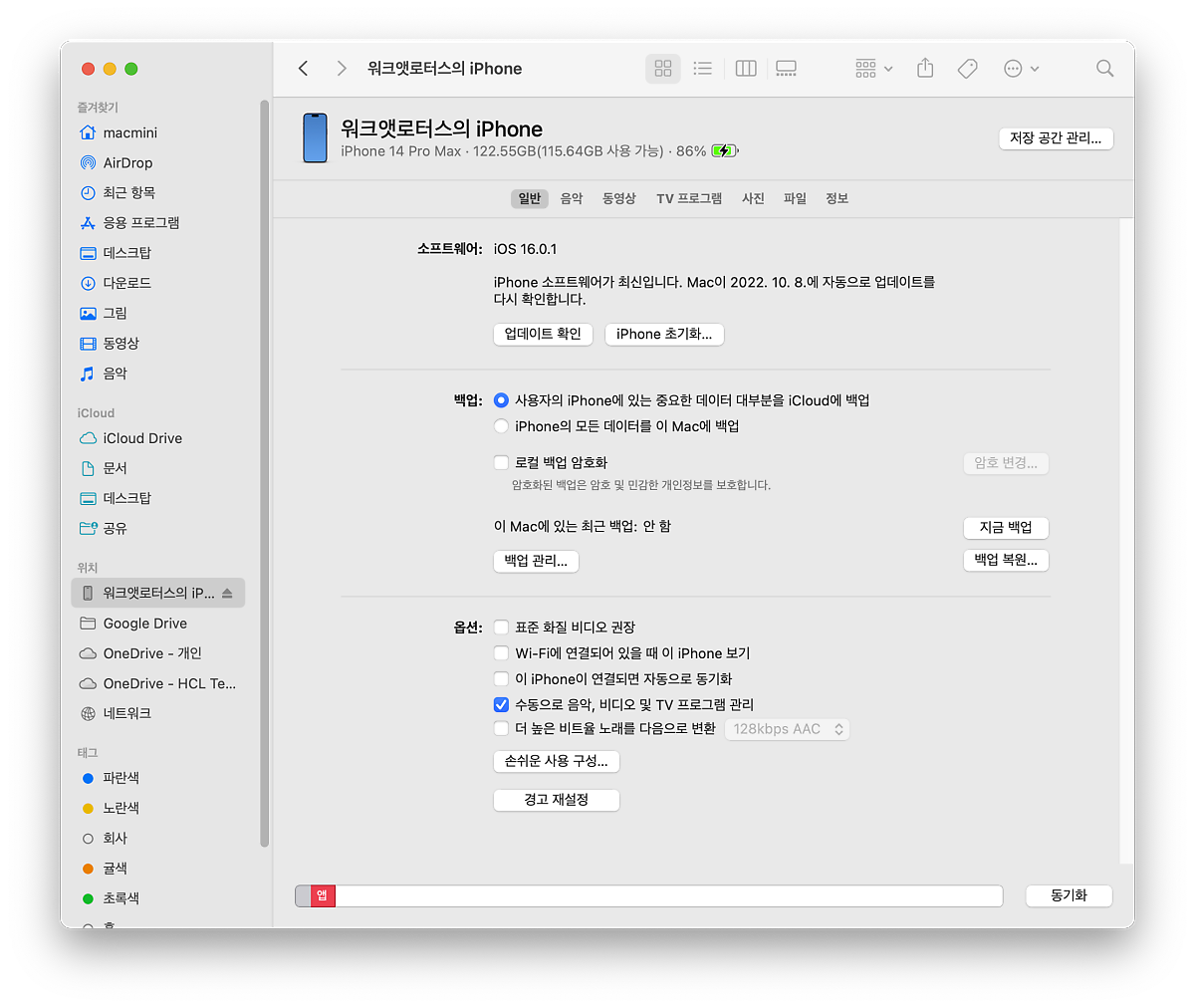
Task: Click 백업 복원... button
Action: point(1006,560)
